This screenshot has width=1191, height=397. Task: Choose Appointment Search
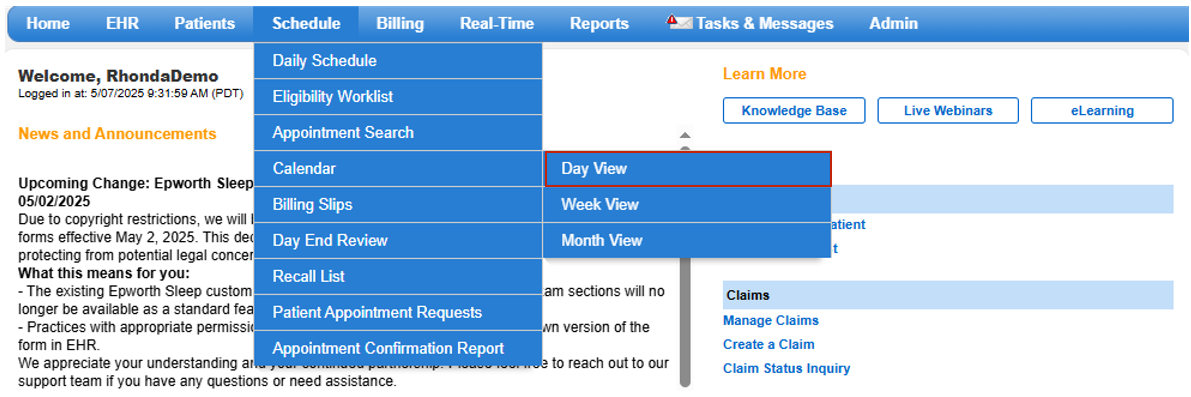(398, 132)
